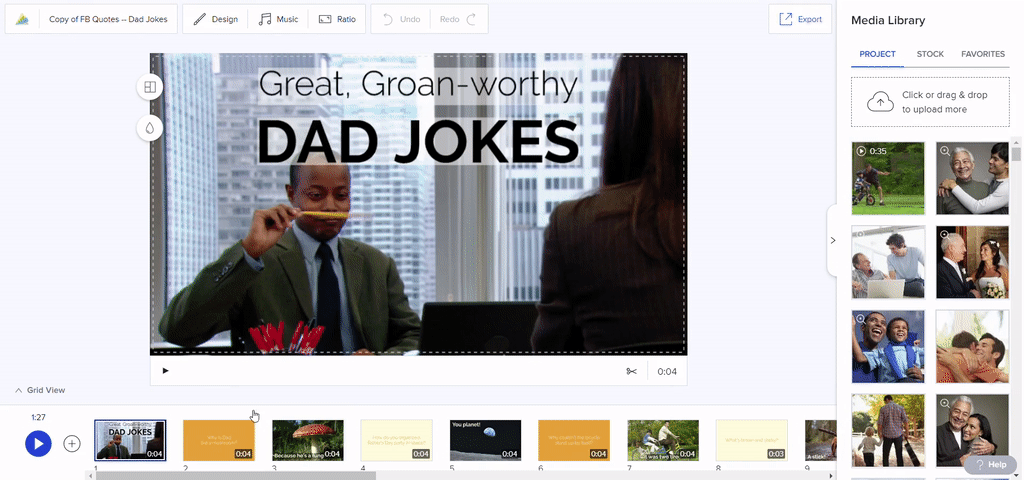Click the Animoto logo icon
This screenshot has width=1024, height=480.
click(22, 20)
